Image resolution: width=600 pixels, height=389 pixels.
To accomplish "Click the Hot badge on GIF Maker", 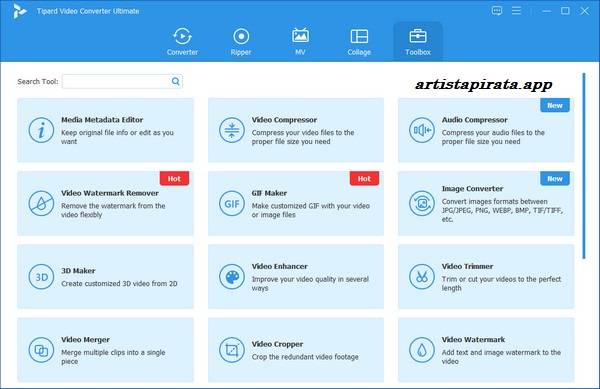I will point(364,178).
